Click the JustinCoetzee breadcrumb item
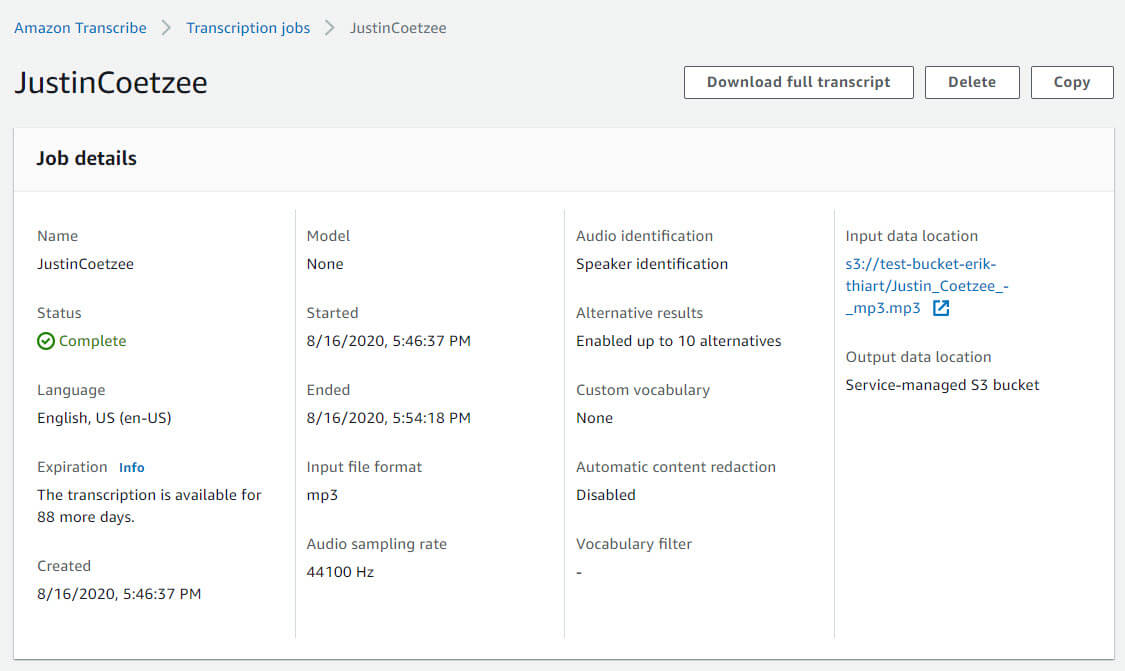 [x=398, y=28]
